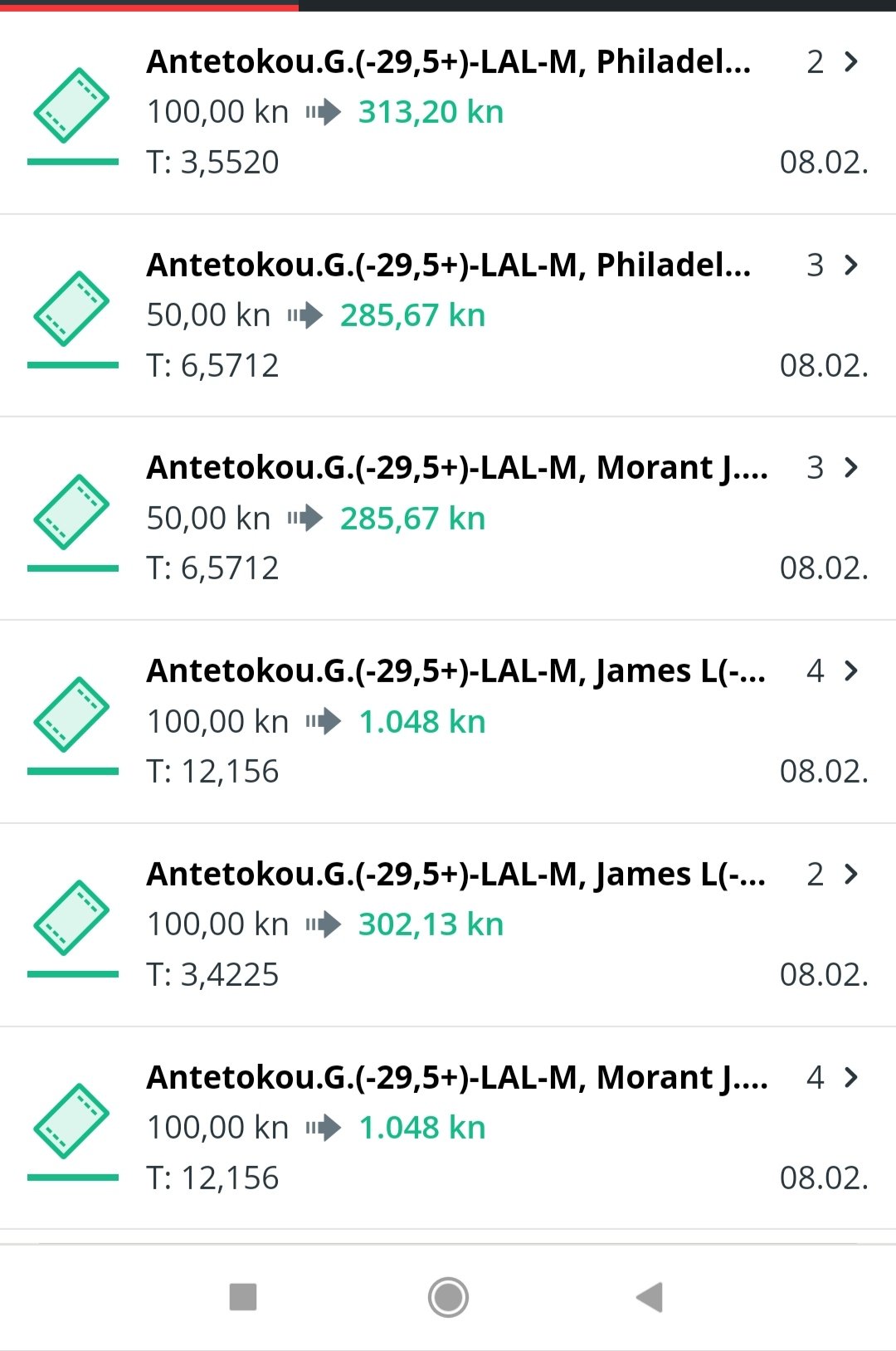896x1351 pixels.
Task: Tap ticket icon of the Philadel... three-pick bet
Action: coord(72,310)
